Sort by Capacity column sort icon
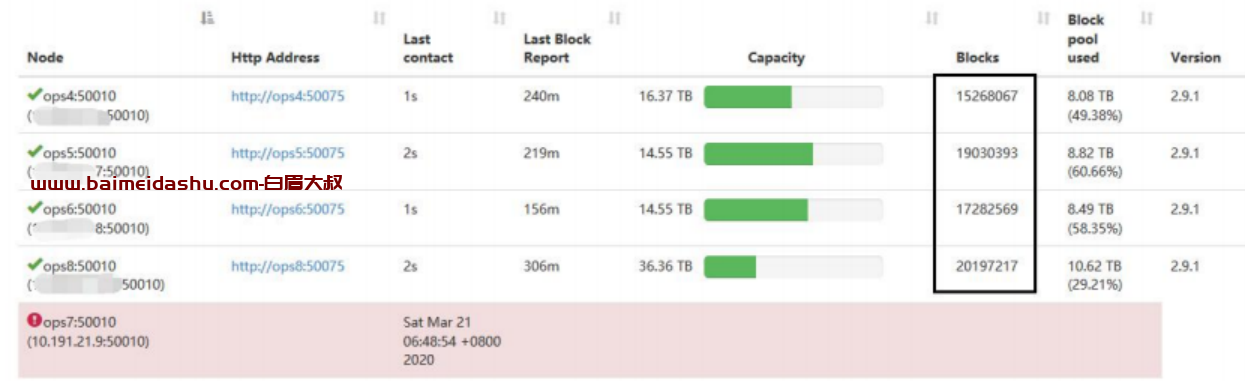Viewport: 1245px width, 381px height. (932, 18)
